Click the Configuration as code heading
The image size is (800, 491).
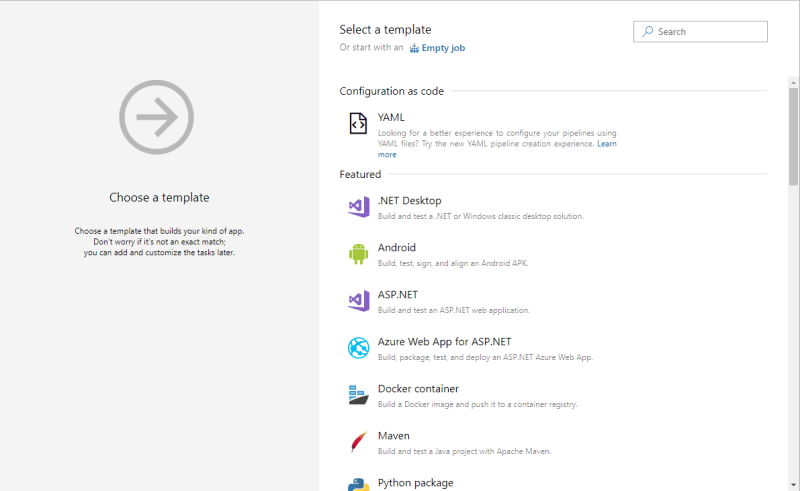(391, 91)
